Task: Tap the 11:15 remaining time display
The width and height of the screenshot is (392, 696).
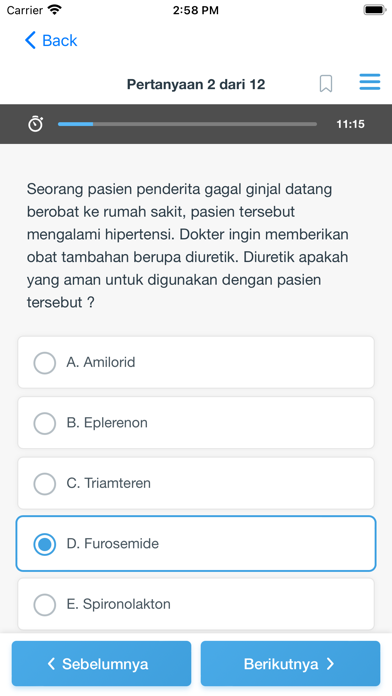Action: pos(350,124)
